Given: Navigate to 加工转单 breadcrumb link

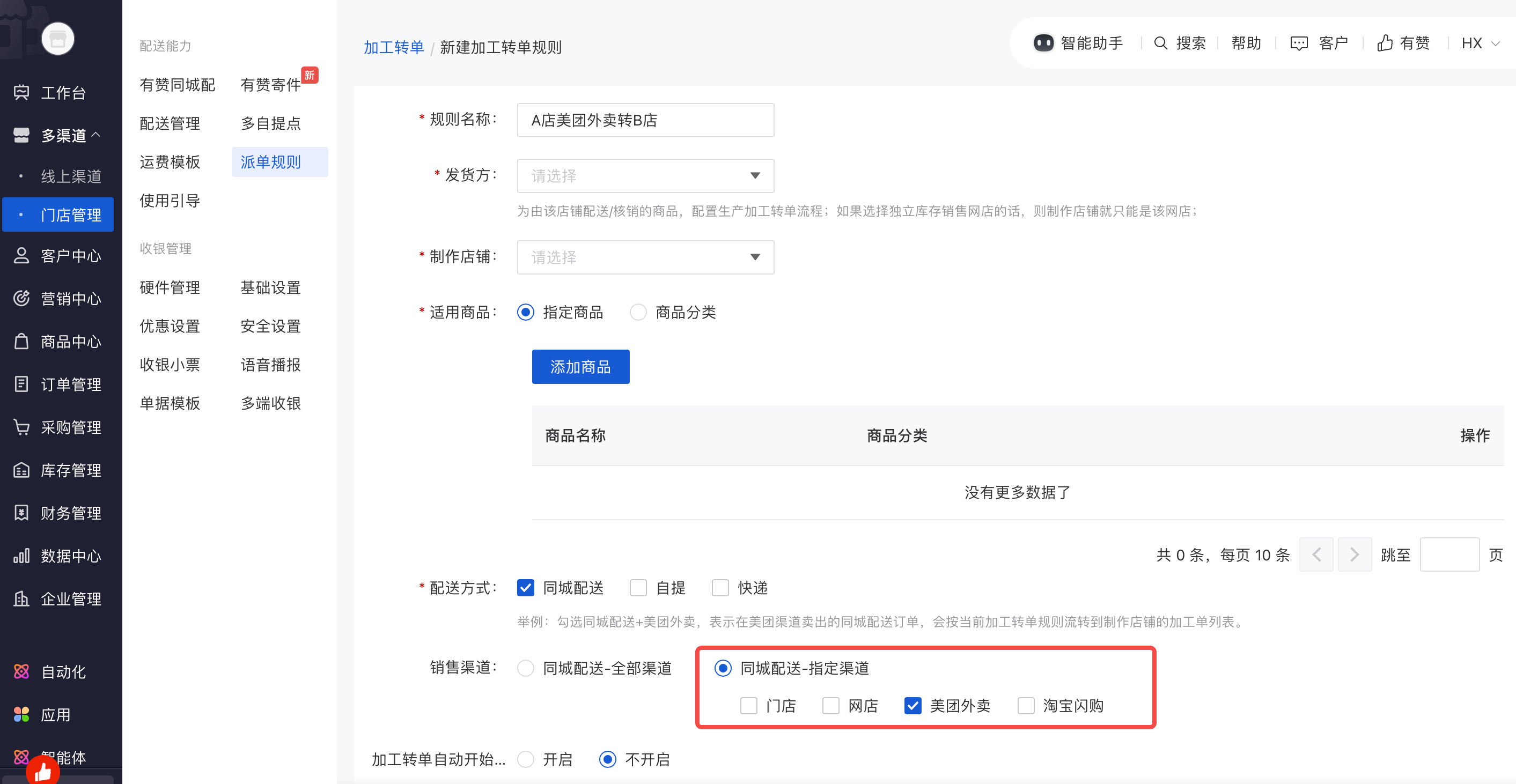Looking at the screenshot, I should pyautogui.click(x=393, y=47).
